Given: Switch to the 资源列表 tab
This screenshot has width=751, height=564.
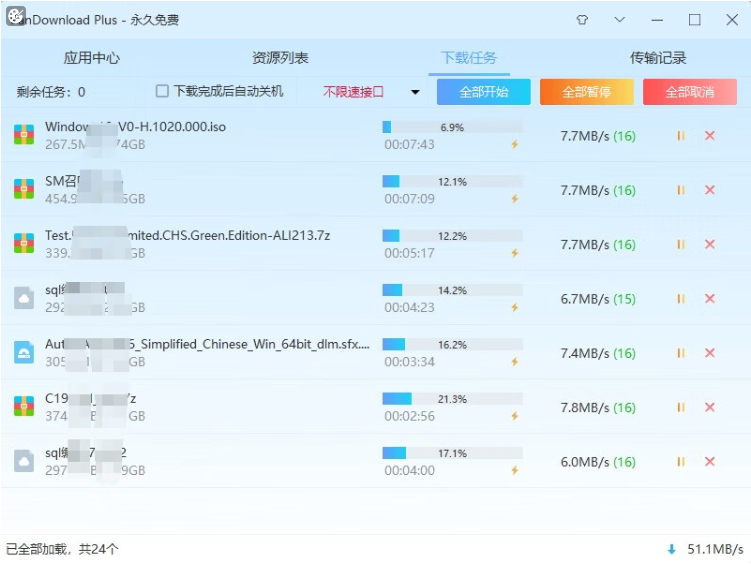Looking at the screenshot, I should [x=280, y=58].
